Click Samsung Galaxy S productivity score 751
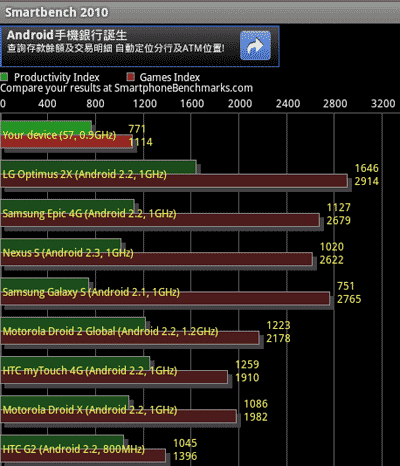Screen dimensions: 400x466 pyautogui.click(x=346, y=286)
